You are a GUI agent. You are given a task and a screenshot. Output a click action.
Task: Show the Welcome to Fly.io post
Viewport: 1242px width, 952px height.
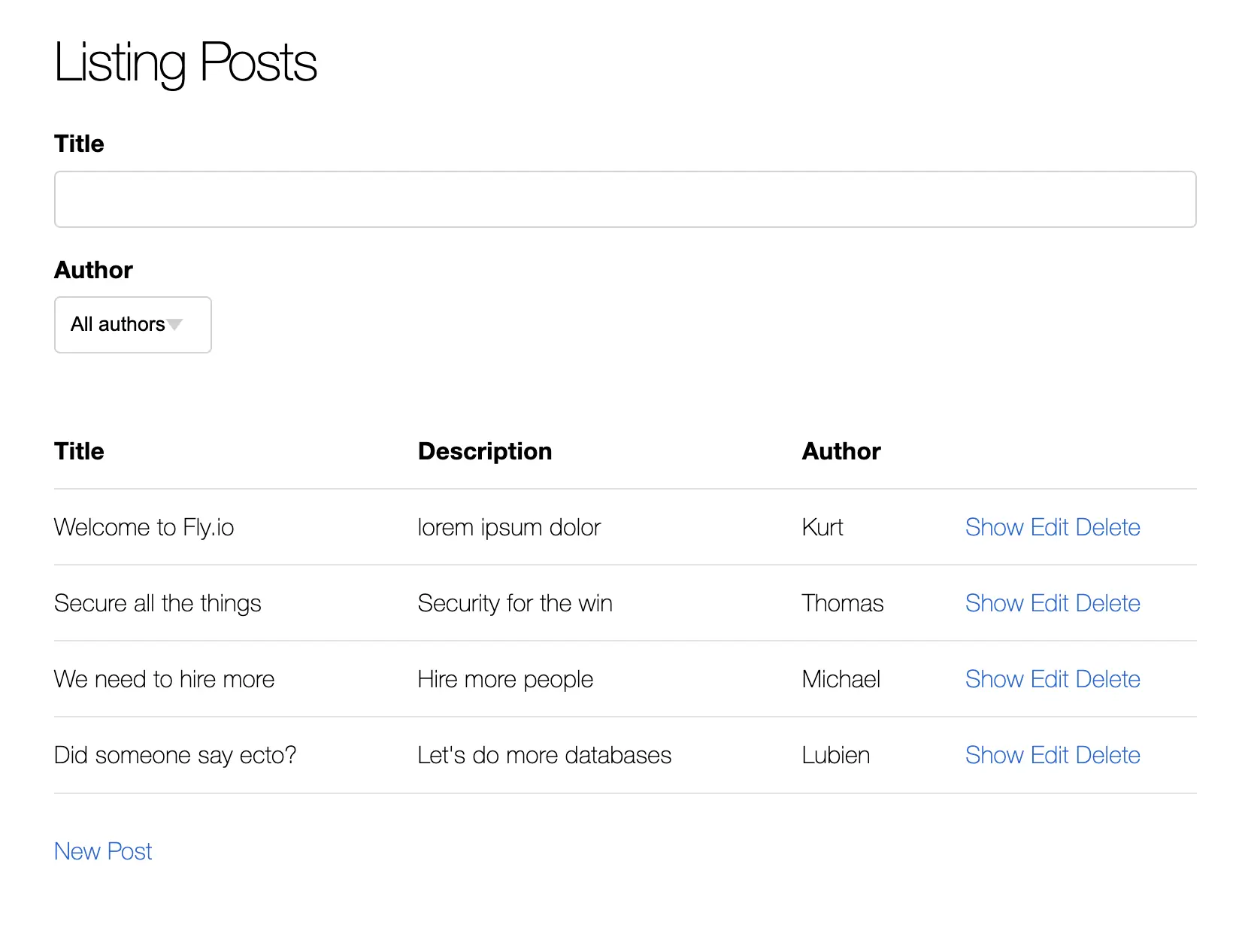click(x=994, y=527)
